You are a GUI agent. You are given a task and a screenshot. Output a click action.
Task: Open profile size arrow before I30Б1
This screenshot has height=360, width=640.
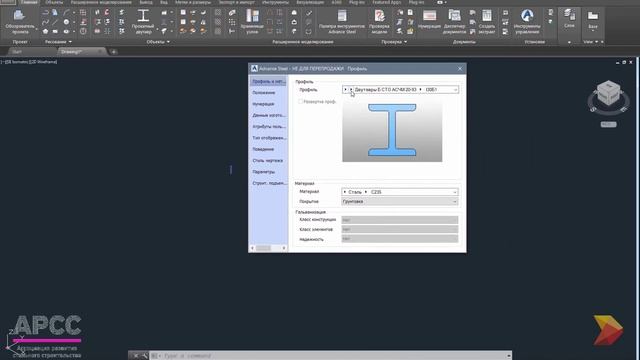(x=420, y=89)
